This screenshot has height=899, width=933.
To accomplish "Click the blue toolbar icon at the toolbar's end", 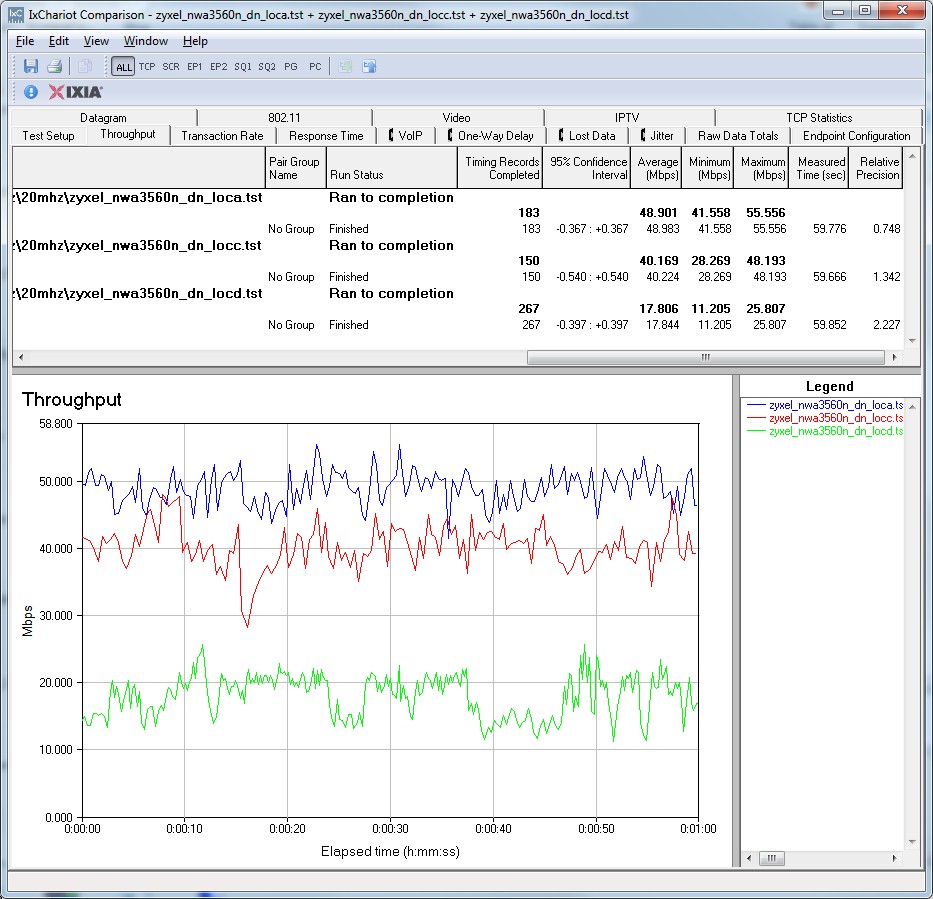I will tap(370, 66).
